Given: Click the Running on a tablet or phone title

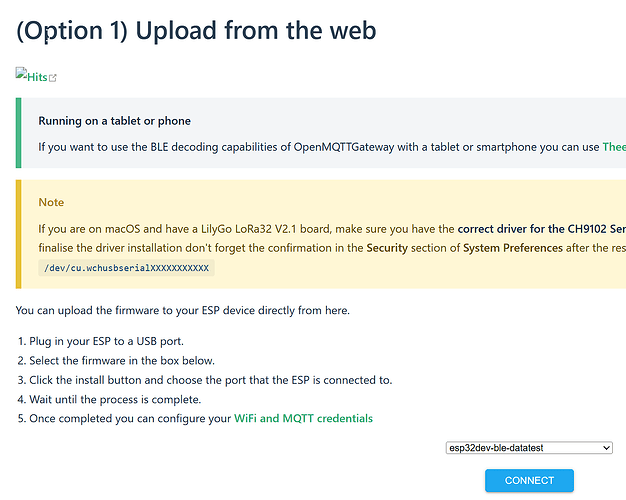Looking at the screenshot, I should pos(115,121).
